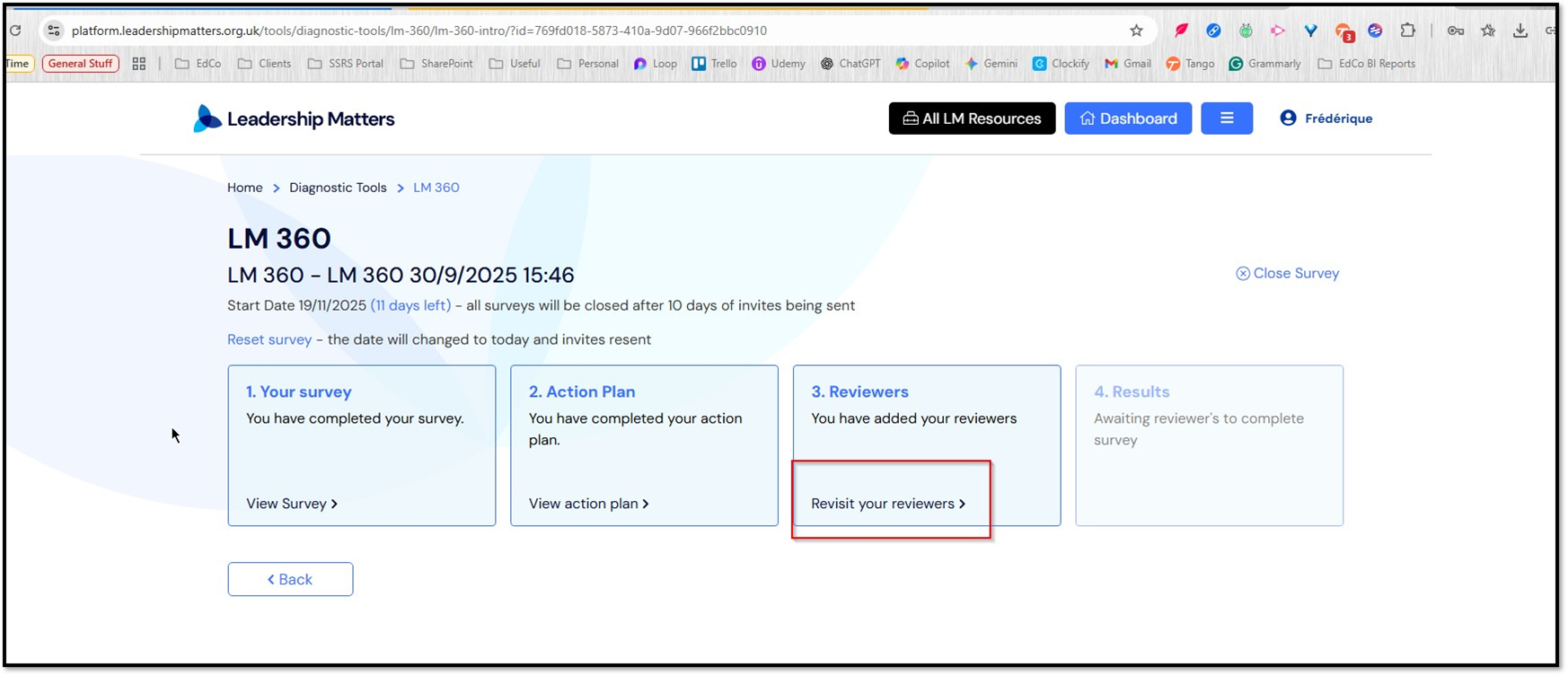Click the Reset survey link
1568x676 pixels.
coord(269,340)
